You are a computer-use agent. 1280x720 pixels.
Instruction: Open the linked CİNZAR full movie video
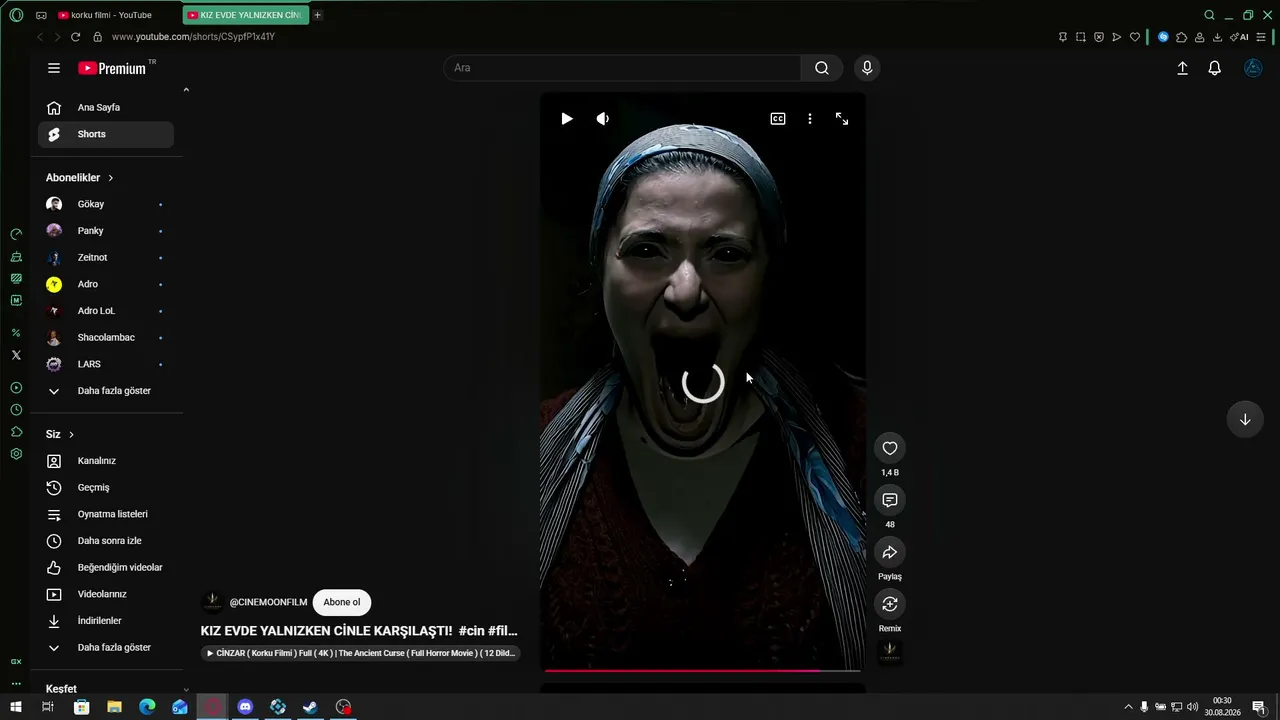pos(361,653)
